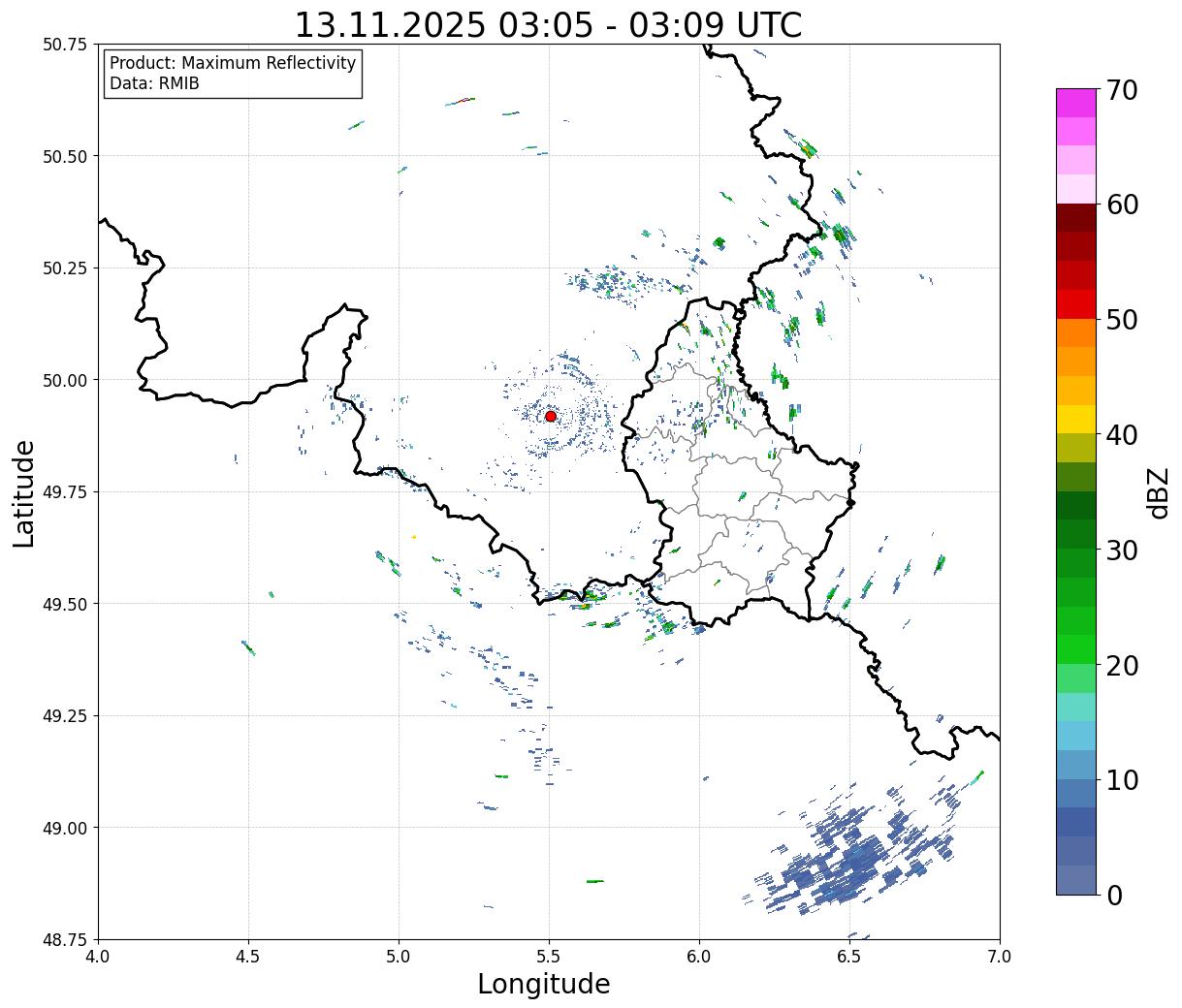Click the 4.5 longitude tick label
This screenshot has height=1008, width=1182.
248,957
